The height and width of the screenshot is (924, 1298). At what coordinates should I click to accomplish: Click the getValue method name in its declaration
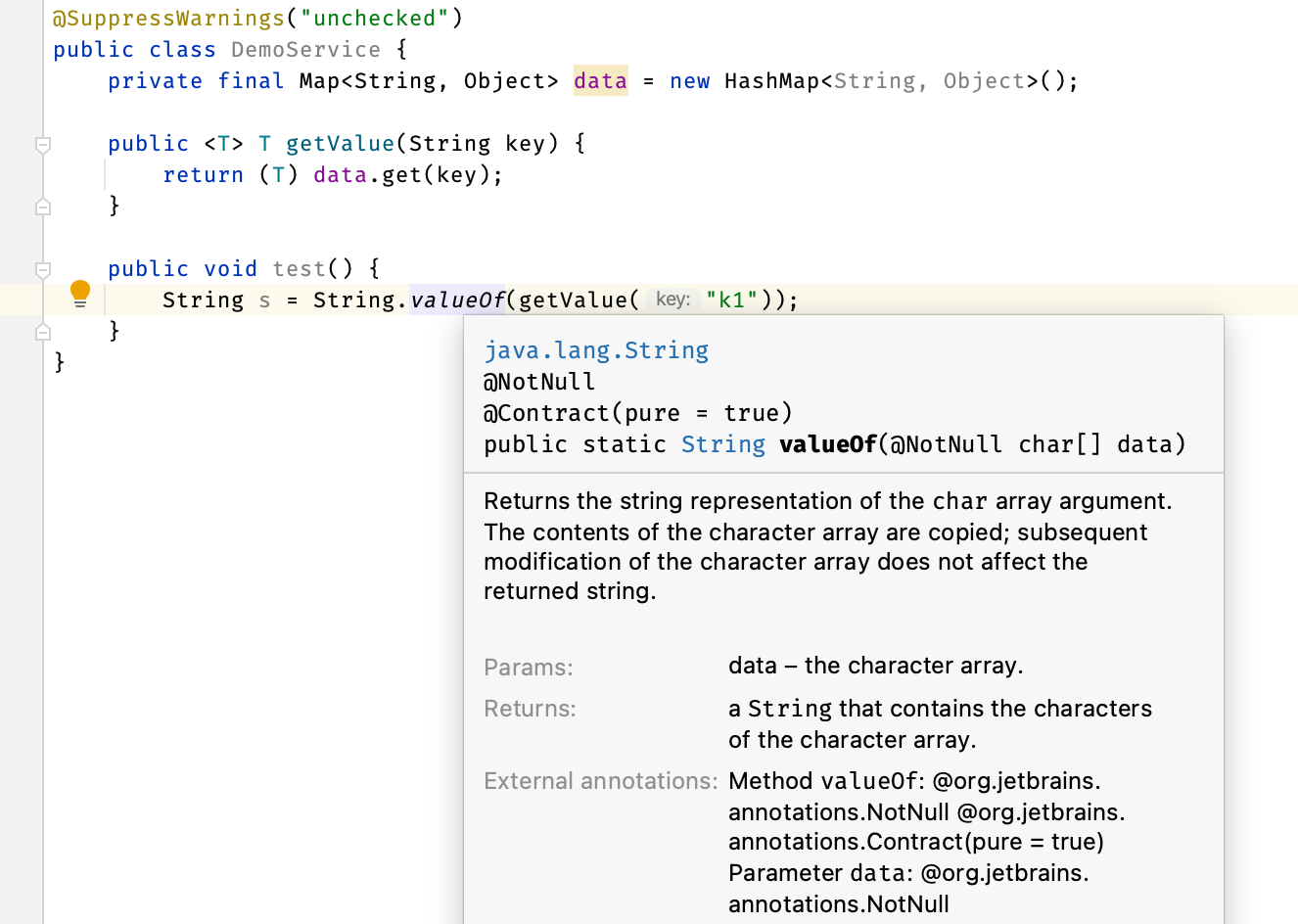pyautogui.click(x=340, y=143)
